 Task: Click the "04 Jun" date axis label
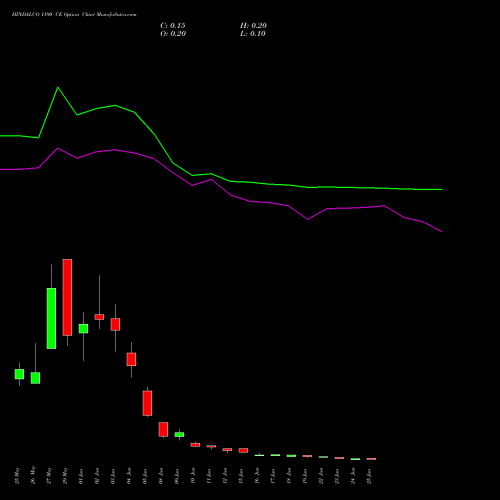(x=129, y=476)
